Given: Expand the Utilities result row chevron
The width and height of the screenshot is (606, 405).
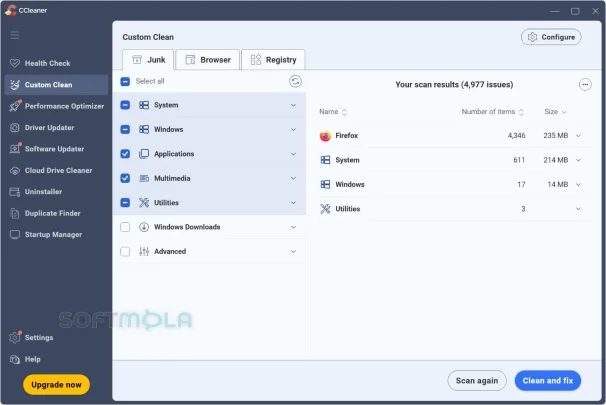Looking at the screenshot, I should click(x=578, y=209).
